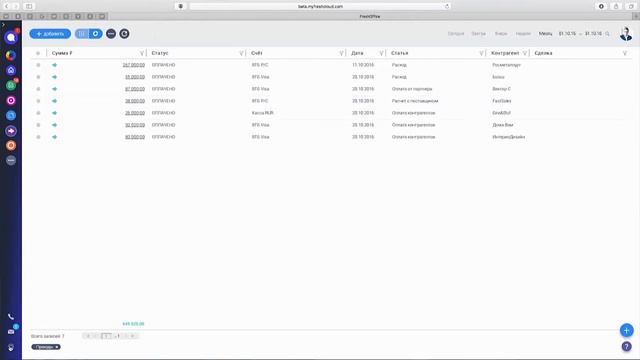
Task: Click the Сумма column header
Action: [x=62, y=53]
